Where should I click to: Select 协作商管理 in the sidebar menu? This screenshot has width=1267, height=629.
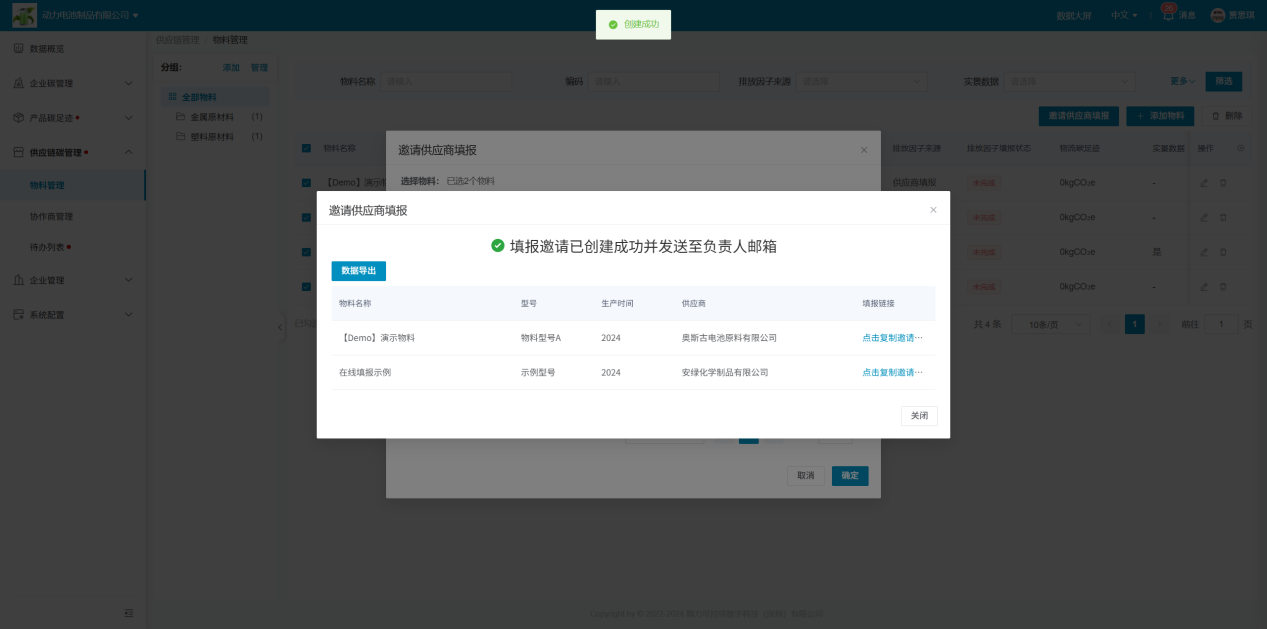51,216
